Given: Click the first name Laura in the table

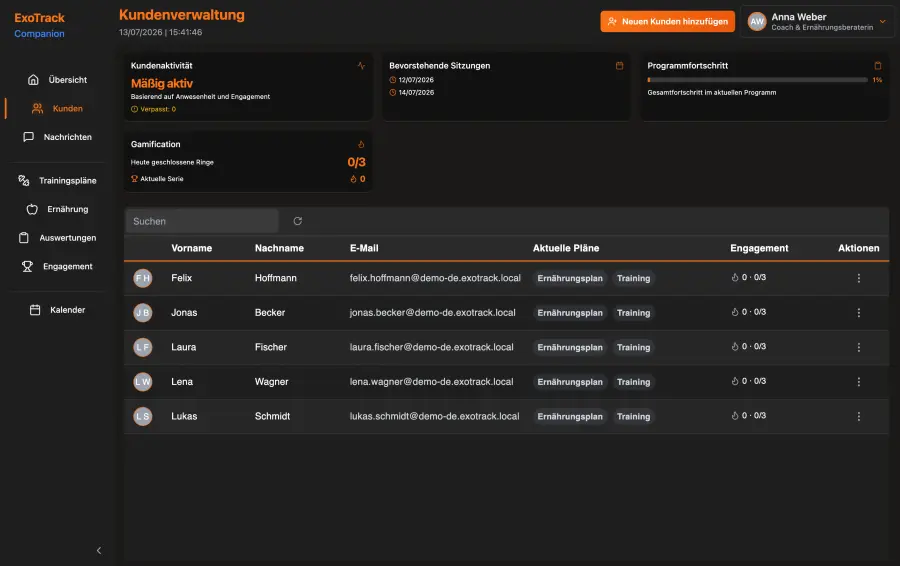Looking at the screenshot, I should click(184, 347).
